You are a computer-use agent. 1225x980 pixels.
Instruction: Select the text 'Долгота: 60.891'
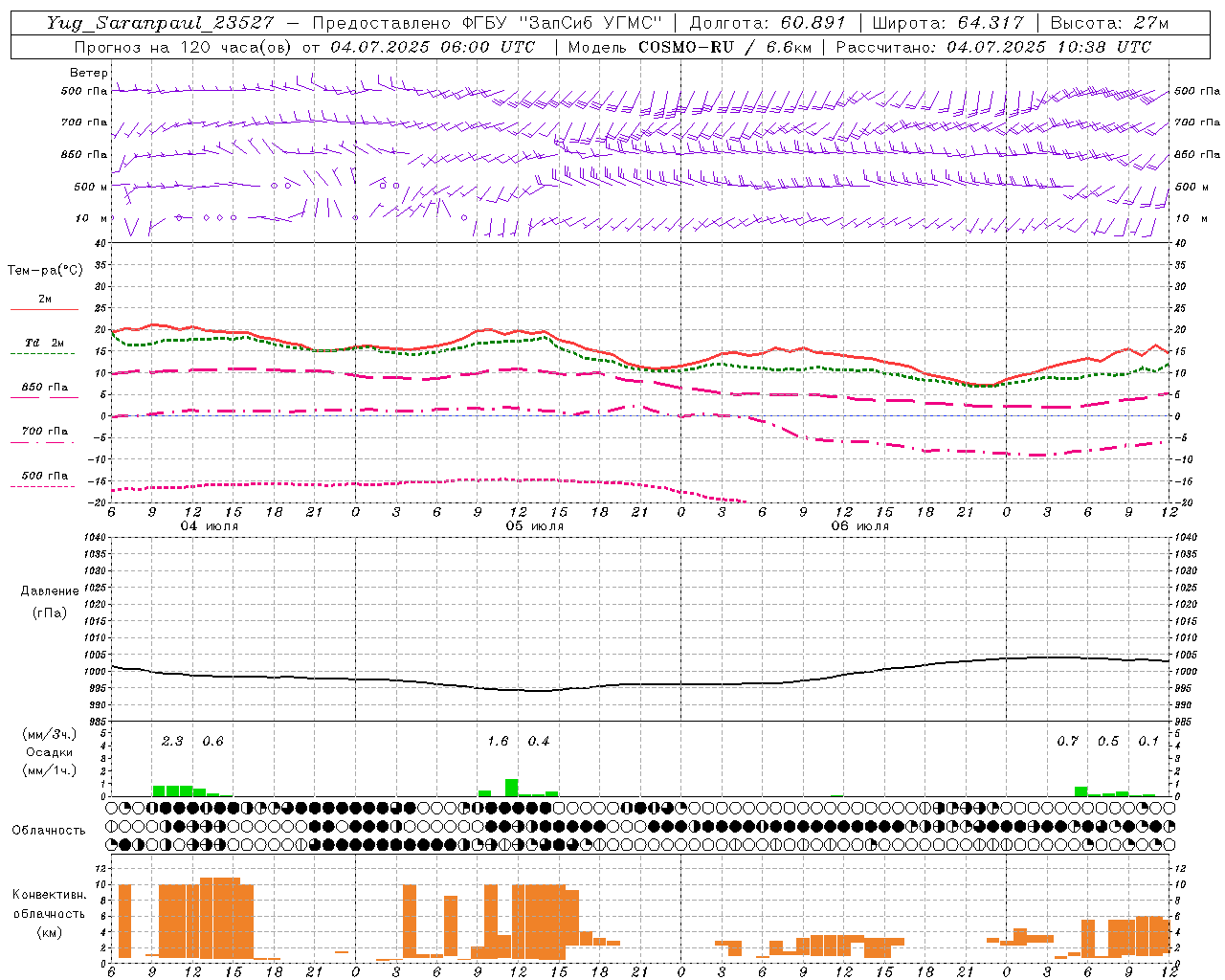[x=768, y=23]
